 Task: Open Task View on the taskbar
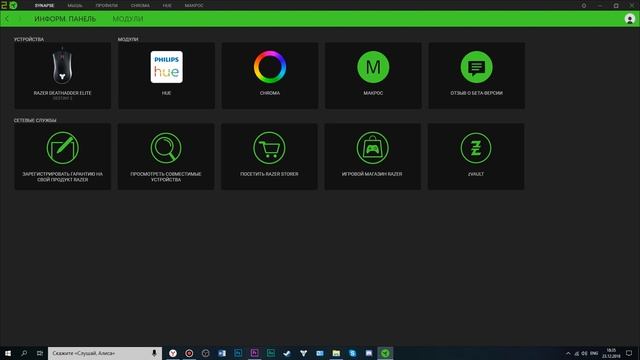40,353
